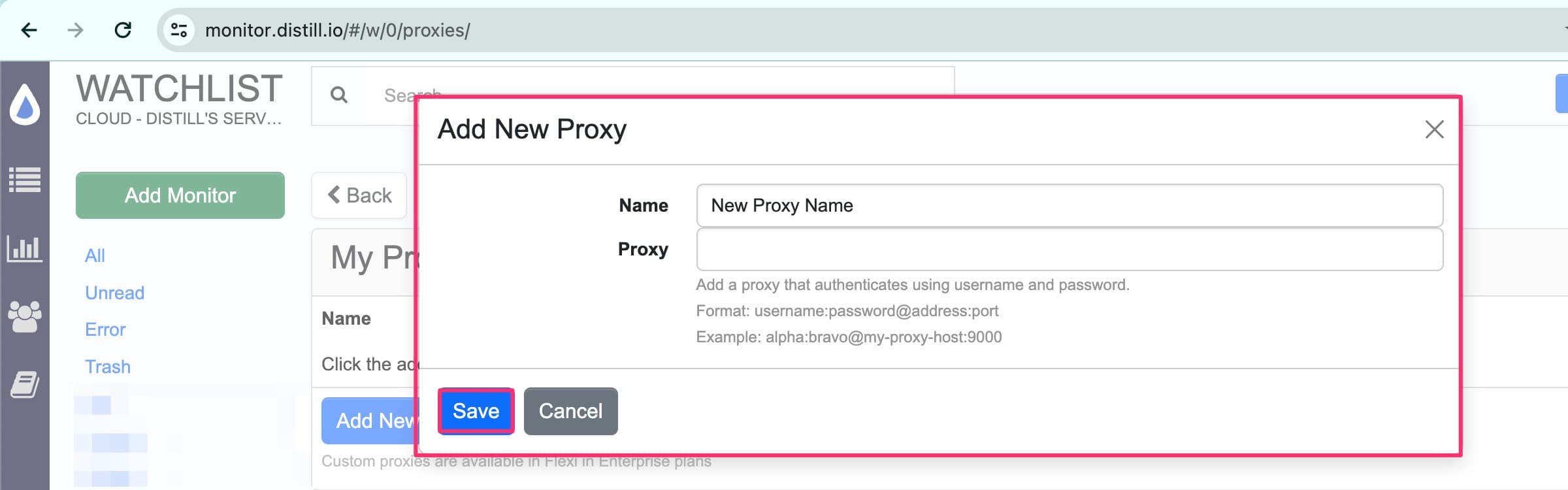Image resolution: width=1568 pixels, height=490 pixels.
Task: Open the watchlist icon in the sidebar
Action: [x=26, y=178]
